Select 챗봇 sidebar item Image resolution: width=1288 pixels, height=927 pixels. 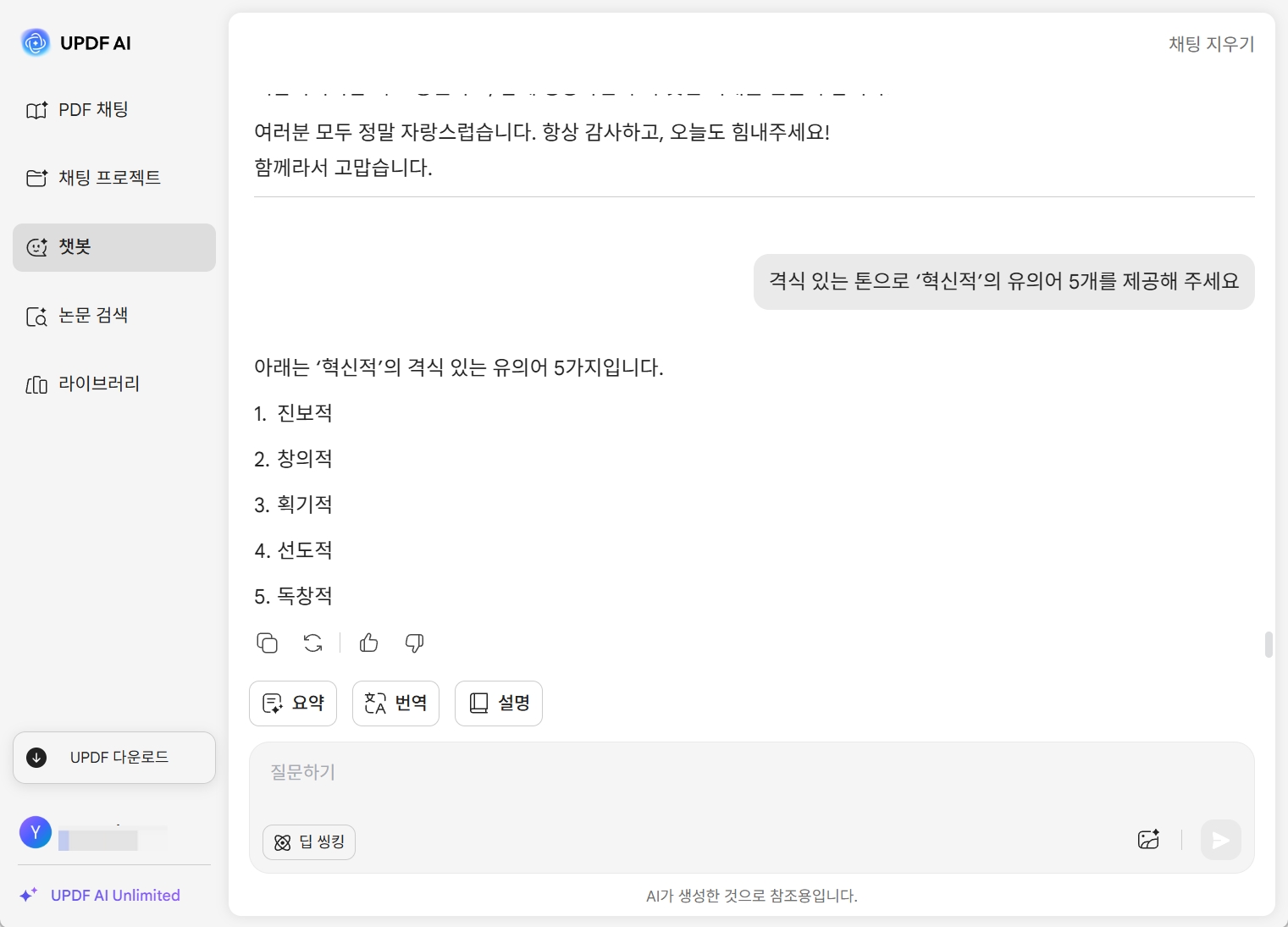(x=114, y=247)
